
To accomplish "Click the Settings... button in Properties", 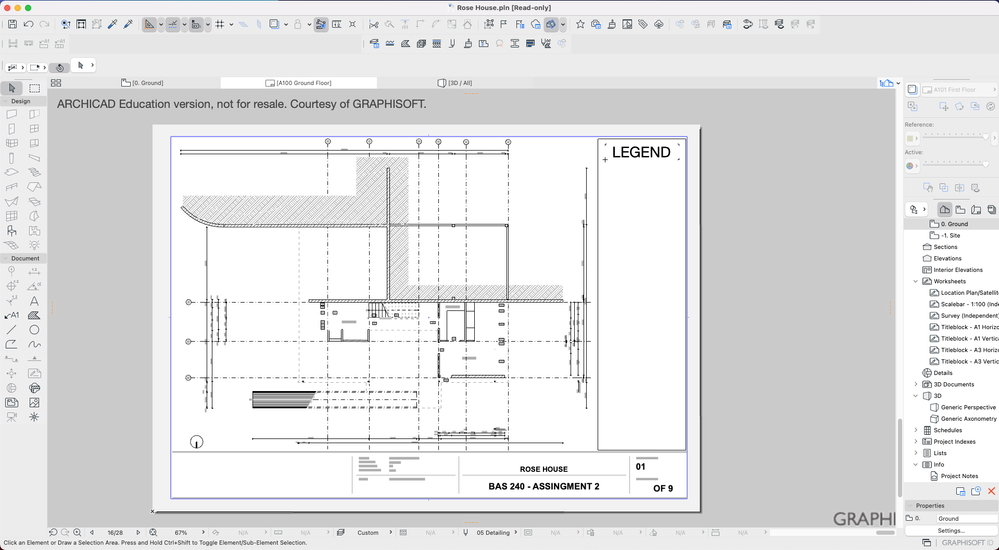I will [x=951, y=531].
